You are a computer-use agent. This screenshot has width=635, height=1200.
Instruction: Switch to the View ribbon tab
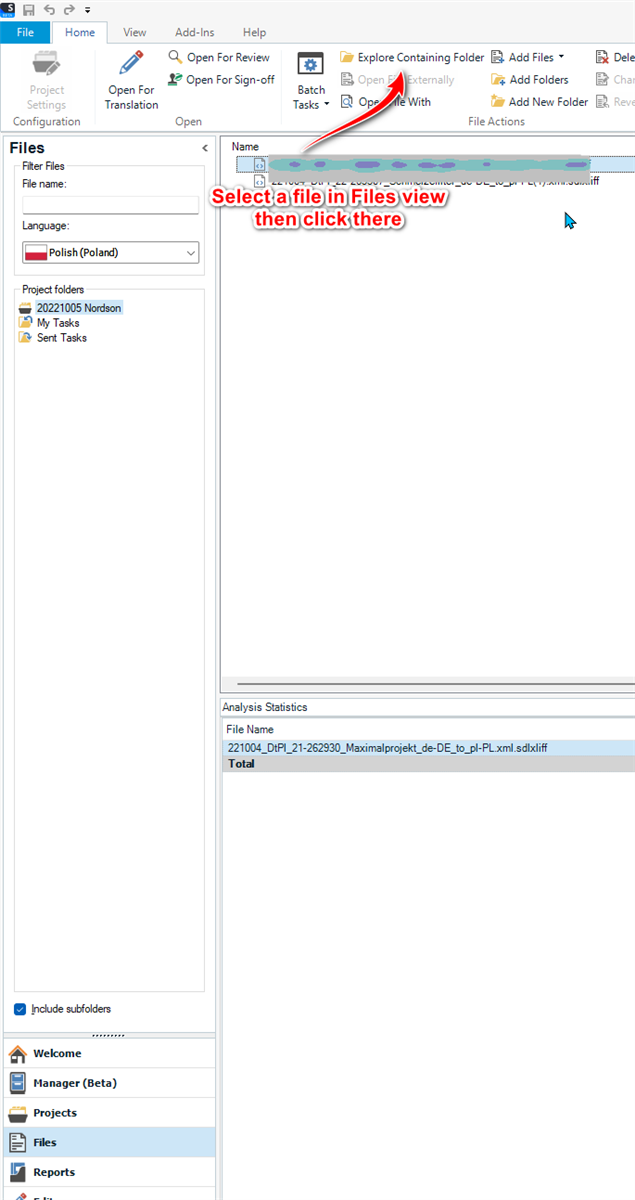[x=134, y=32]
